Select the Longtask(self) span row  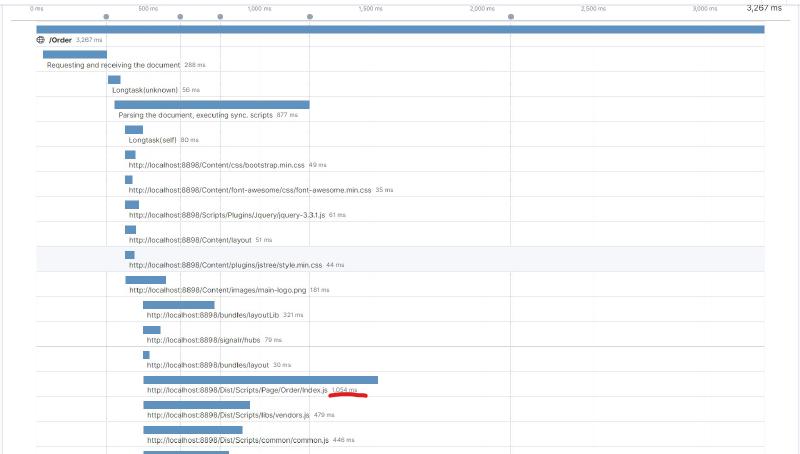click(150, 140)
